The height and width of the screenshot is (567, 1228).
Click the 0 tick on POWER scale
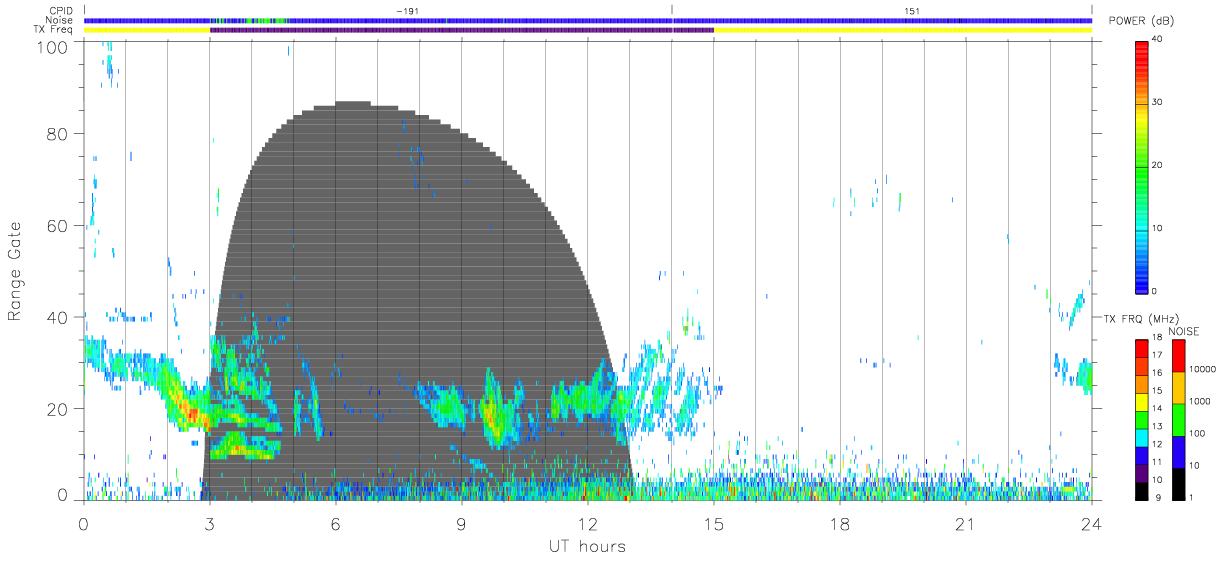click(x=1155, y=291)
